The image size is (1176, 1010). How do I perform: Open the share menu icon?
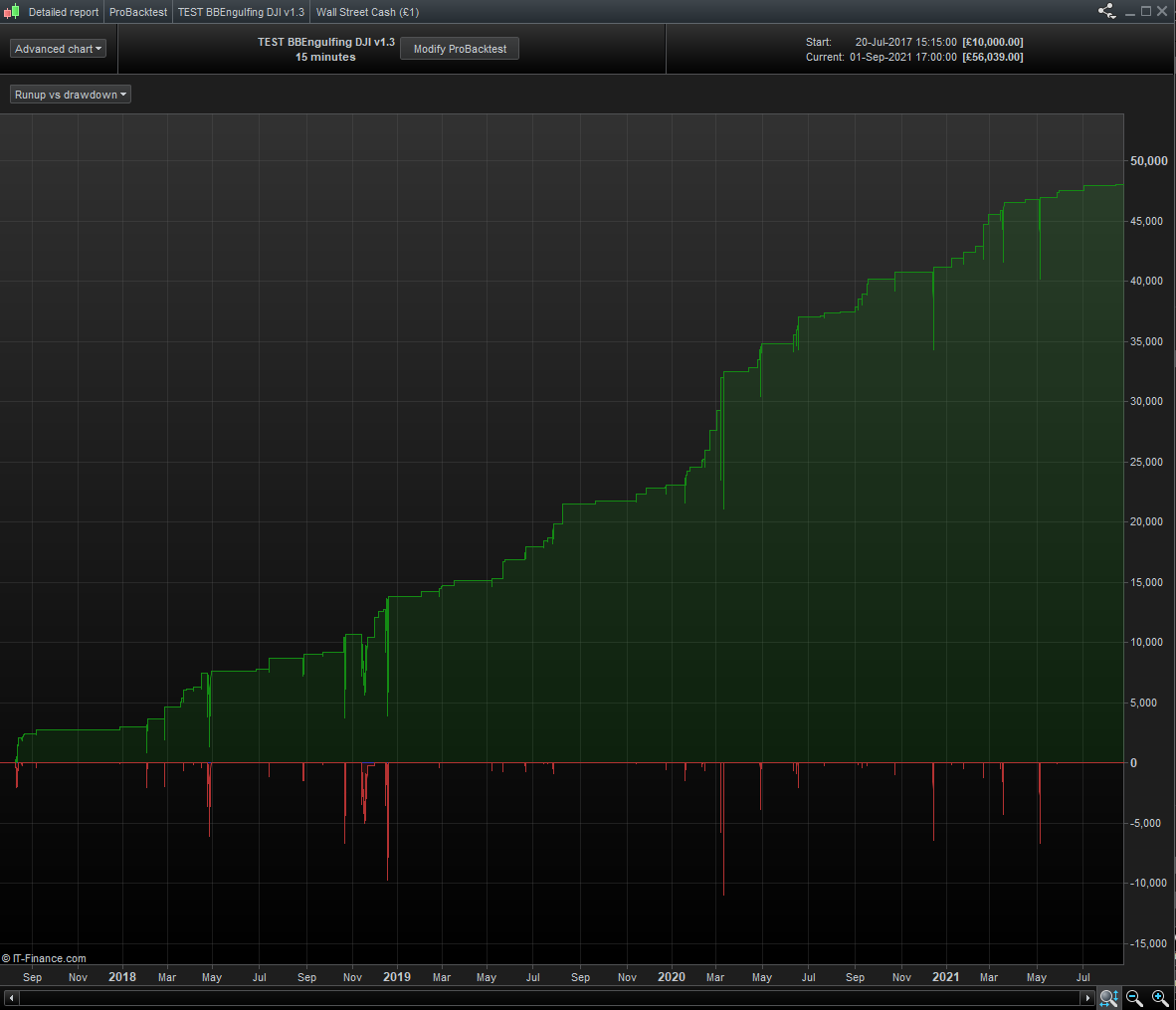point(1106,12)
